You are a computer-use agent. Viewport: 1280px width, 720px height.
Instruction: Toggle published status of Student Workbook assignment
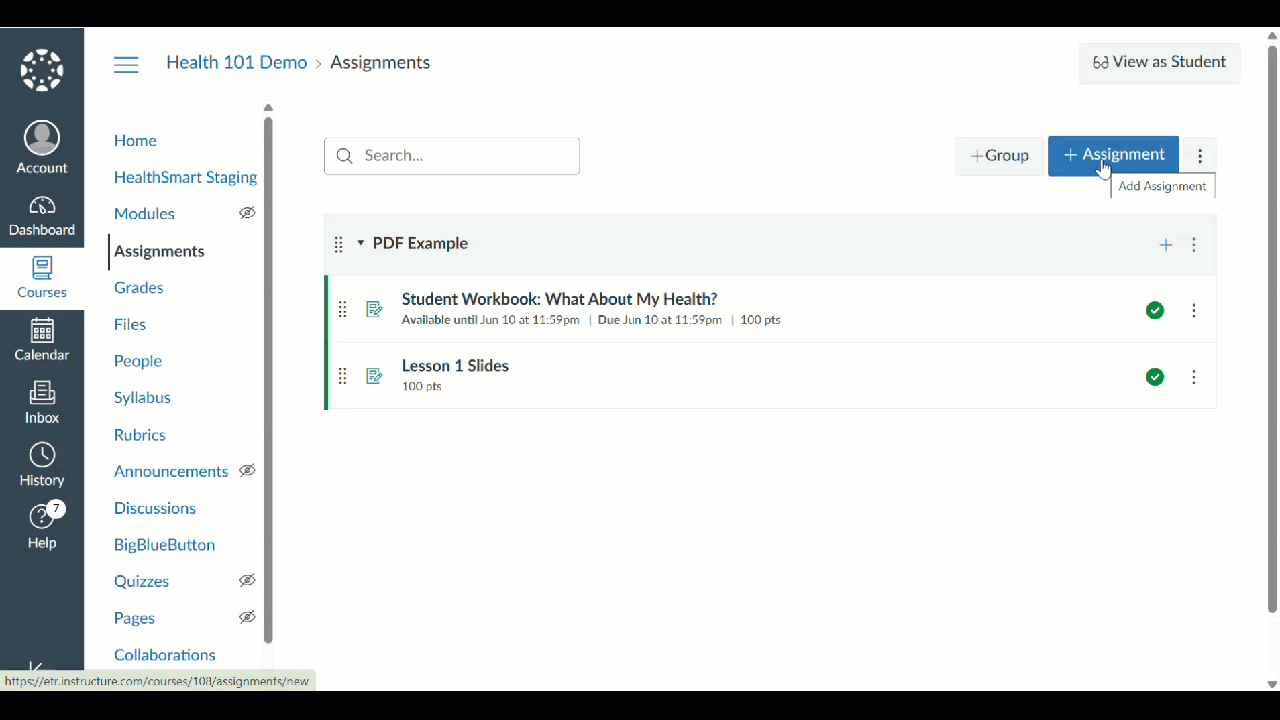(x=1155, y=310)
